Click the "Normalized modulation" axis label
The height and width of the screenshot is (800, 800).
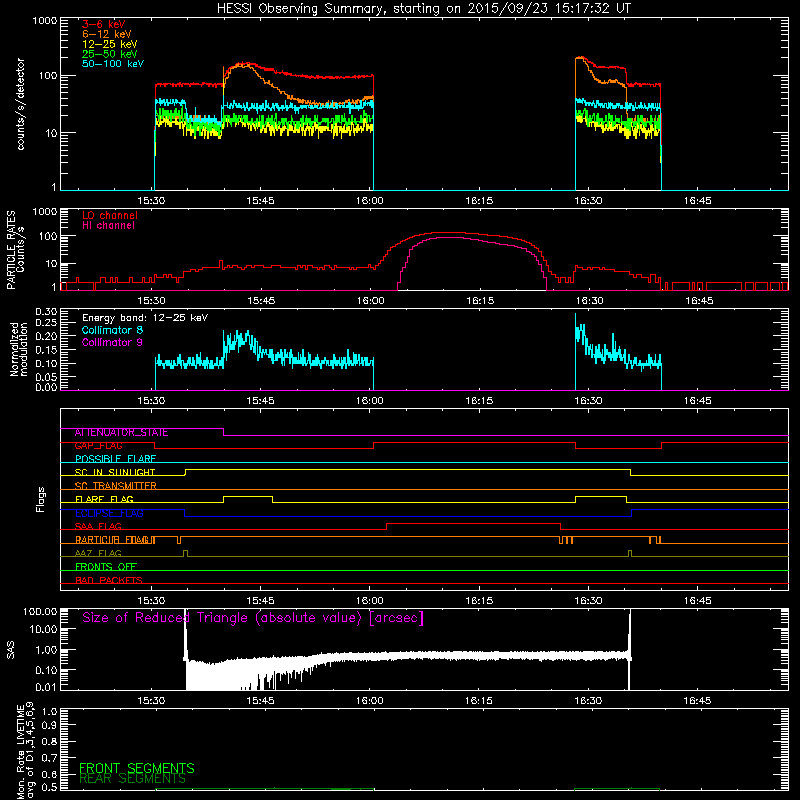pos(19,349)
